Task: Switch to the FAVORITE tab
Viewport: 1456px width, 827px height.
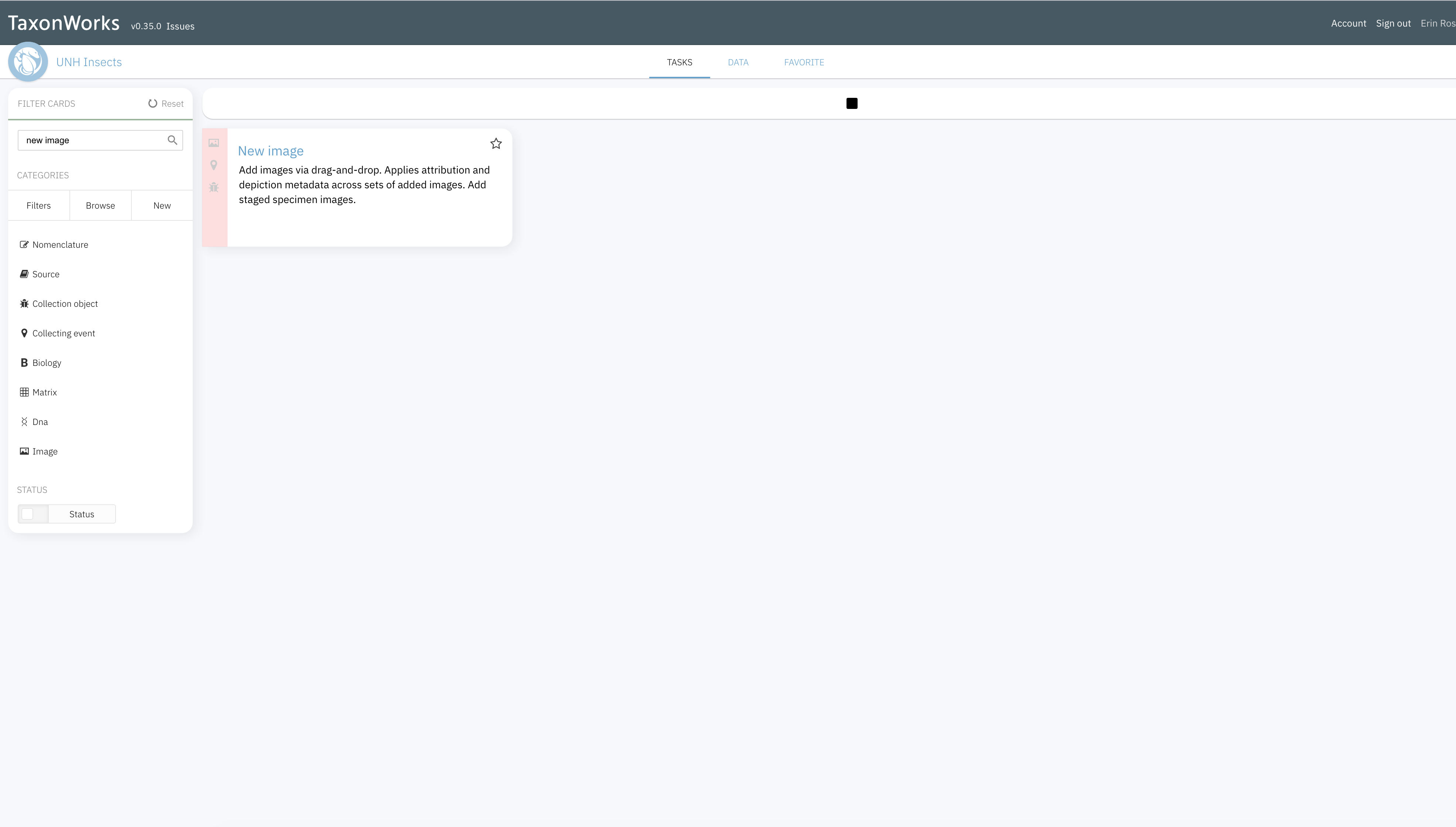Action: coord(804,62)
